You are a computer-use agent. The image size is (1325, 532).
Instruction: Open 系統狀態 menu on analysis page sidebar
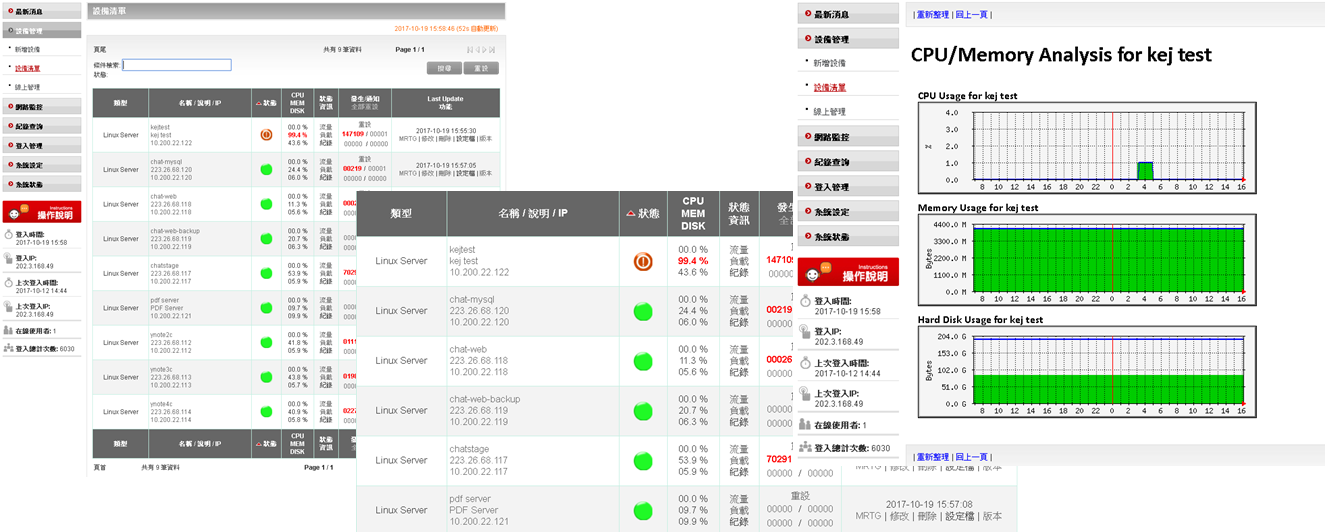(x=848, y=237)
